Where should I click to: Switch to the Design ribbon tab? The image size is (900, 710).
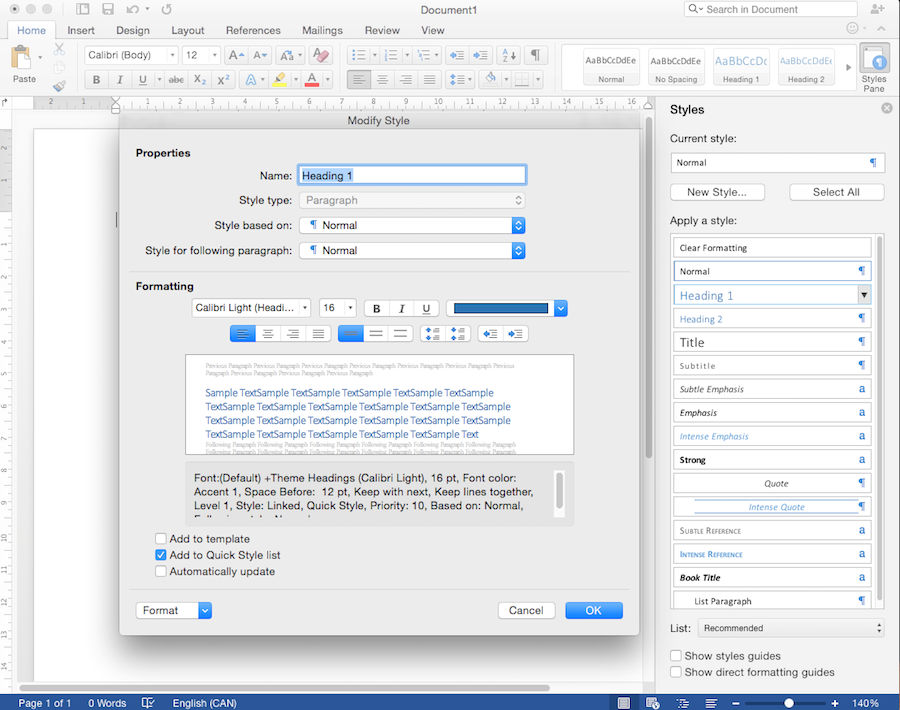click(x=132, y=30)
